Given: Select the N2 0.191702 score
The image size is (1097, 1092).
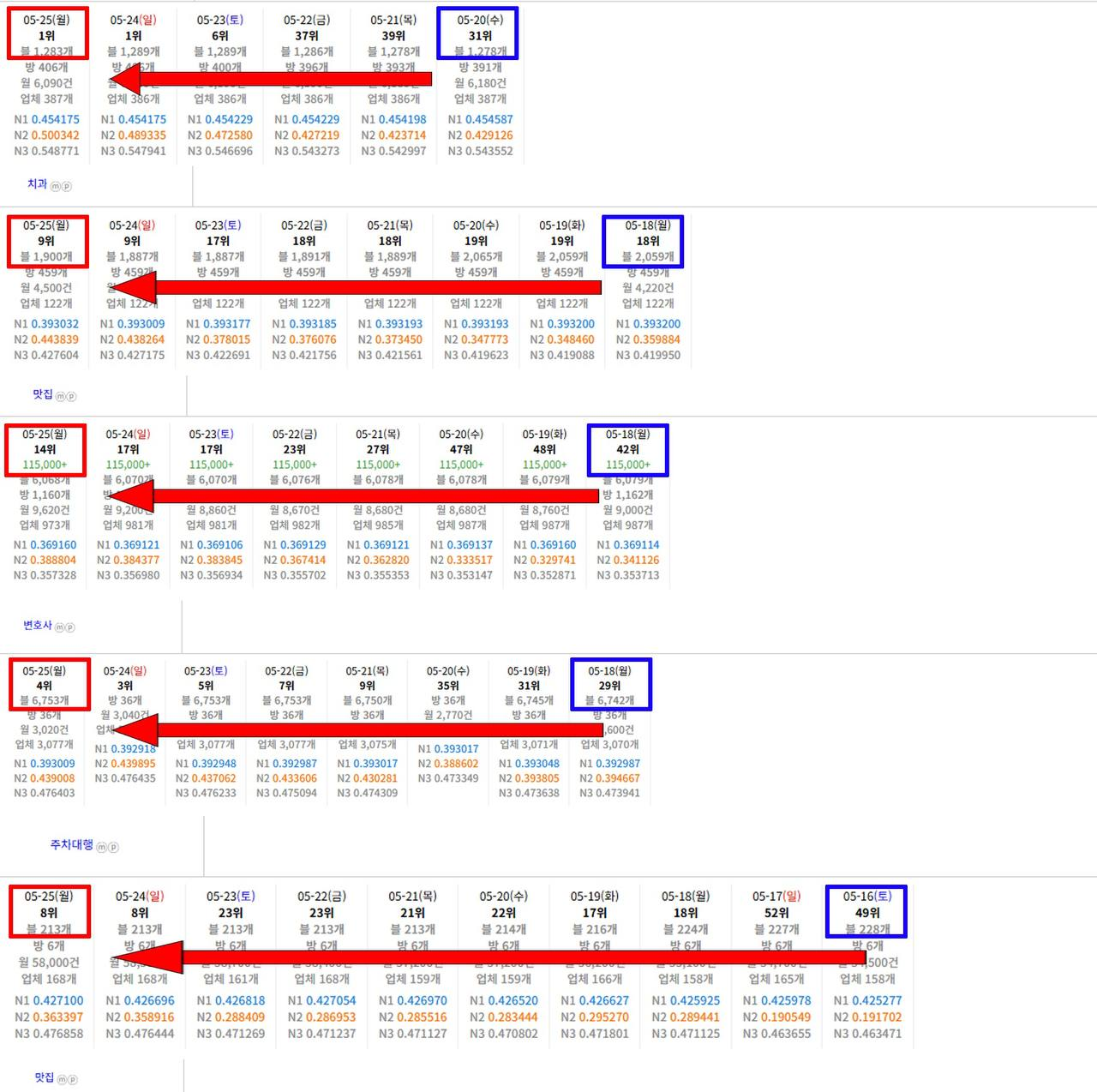Looking at the screenshot, I should tap(867, 1017).
